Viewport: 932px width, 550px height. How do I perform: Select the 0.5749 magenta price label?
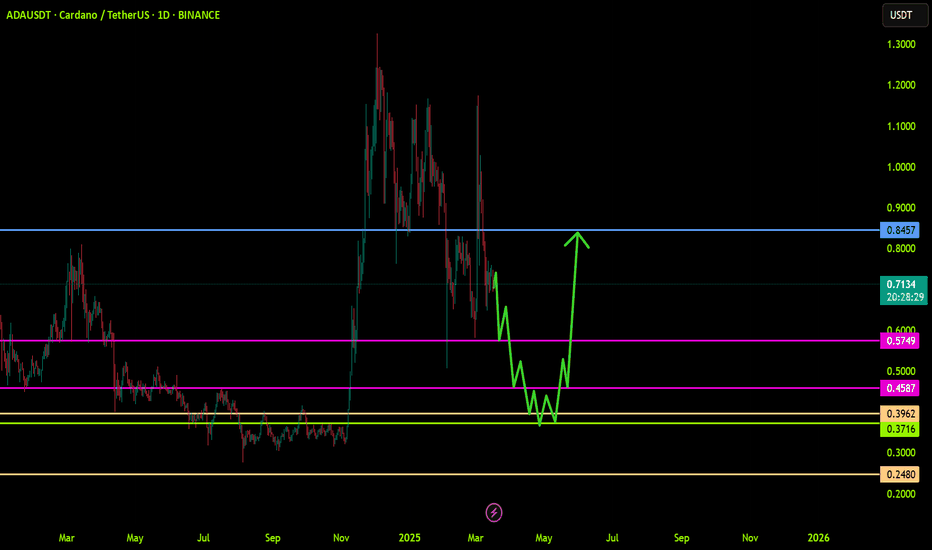(900, 341)
